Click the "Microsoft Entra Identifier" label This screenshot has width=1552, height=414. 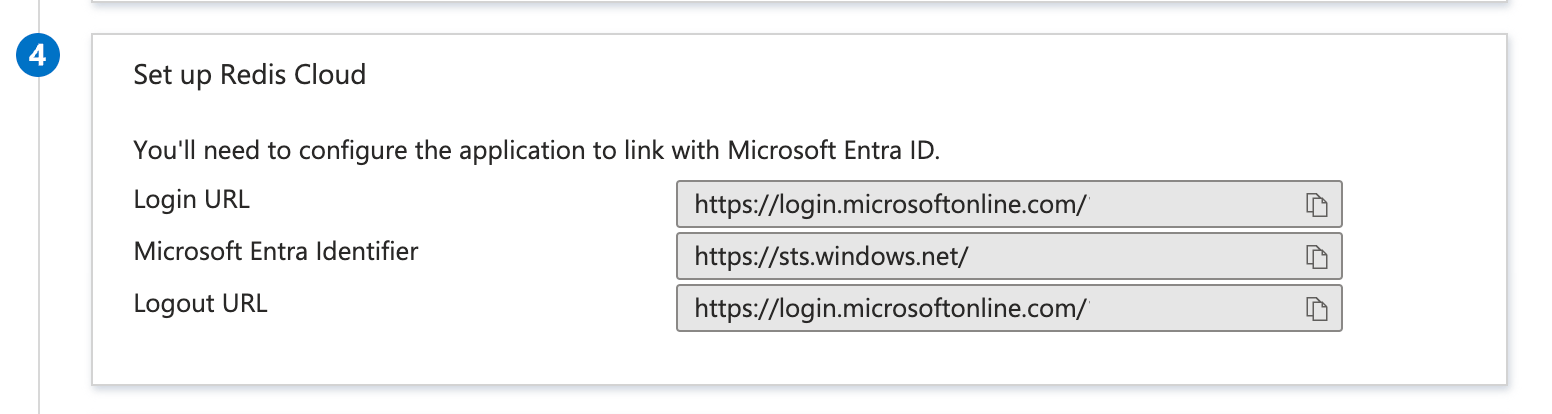coord(275,251)
